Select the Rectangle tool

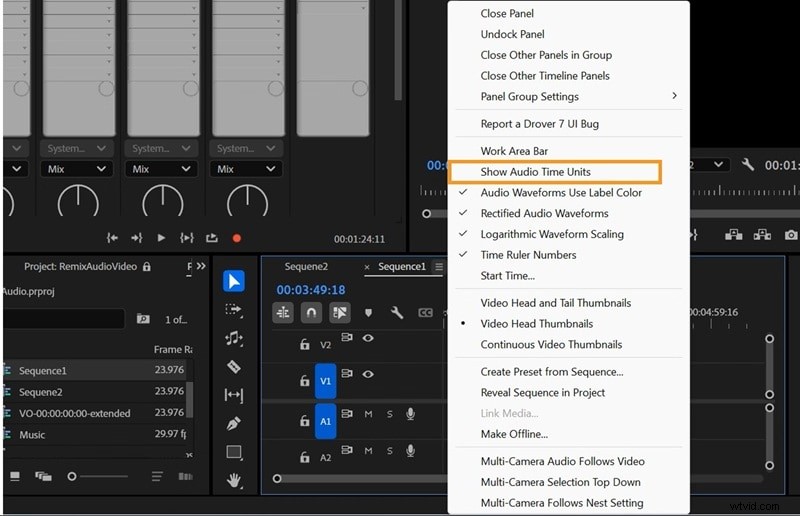[x=234, y=452]
